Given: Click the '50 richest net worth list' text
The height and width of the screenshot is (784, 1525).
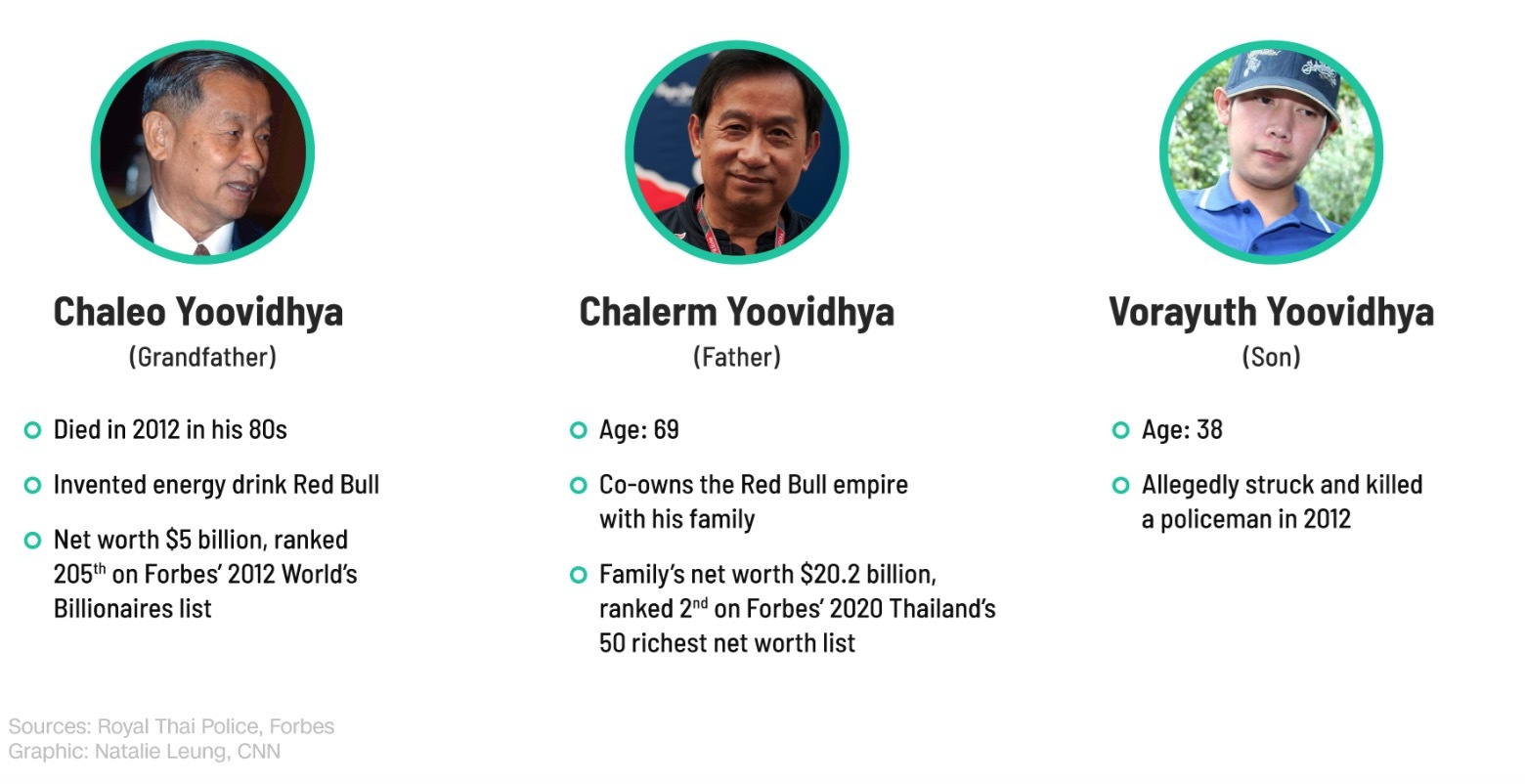Looking at the screenshot, I should [726, 643].
